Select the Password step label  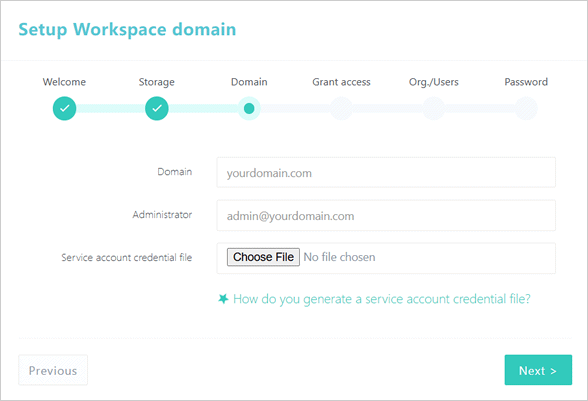point(526,82)
